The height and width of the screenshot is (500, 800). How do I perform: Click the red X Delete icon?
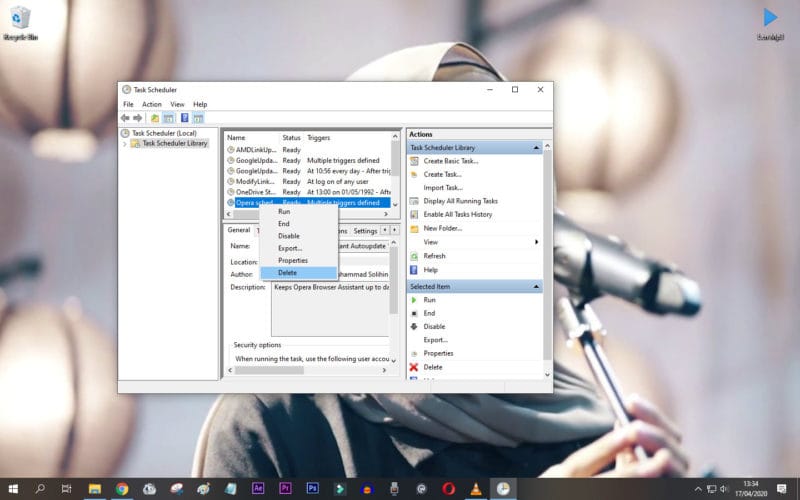(x=414, y=367)
